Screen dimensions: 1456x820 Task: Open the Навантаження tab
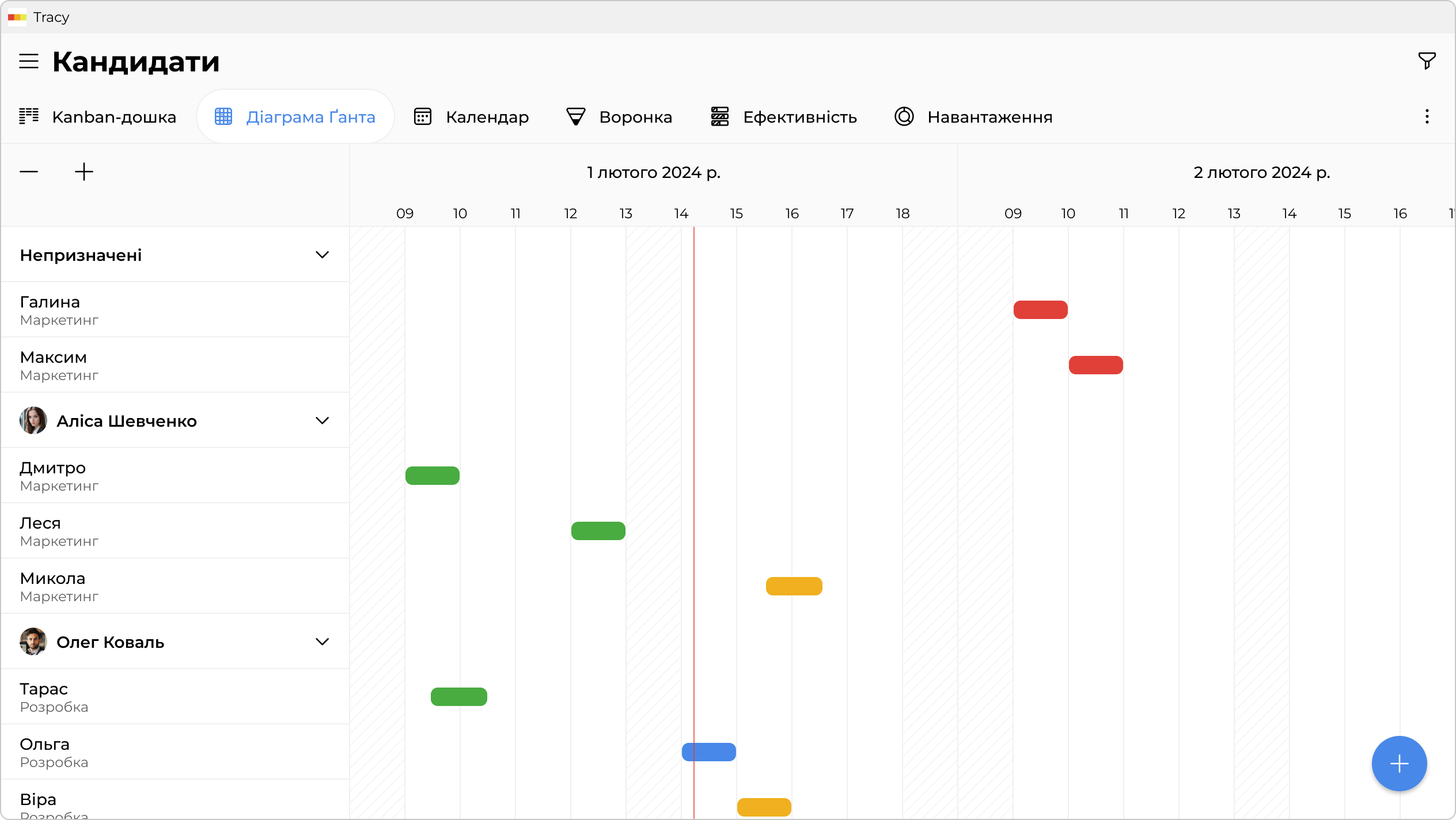pos(973,117)
